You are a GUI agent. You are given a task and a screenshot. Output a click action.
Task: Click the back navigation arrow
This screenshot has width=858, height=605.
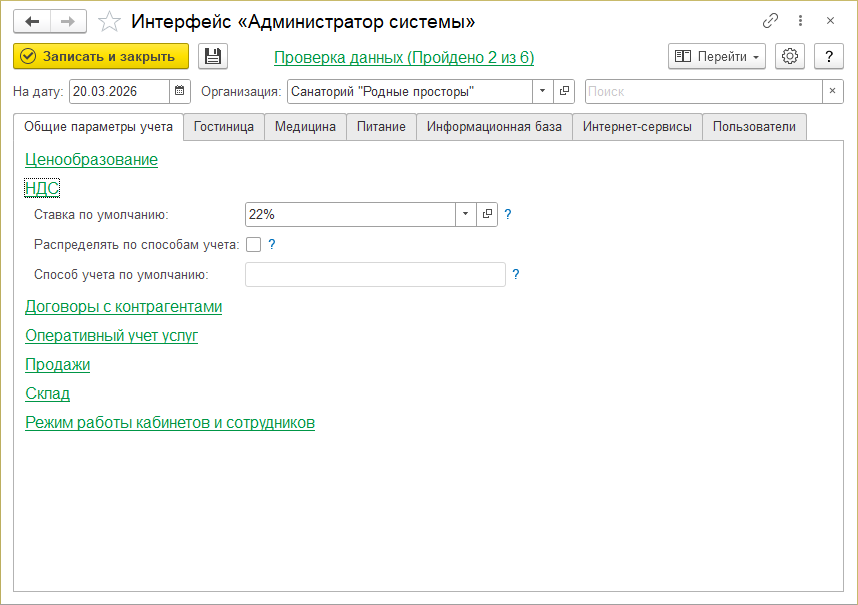(31, 21)
